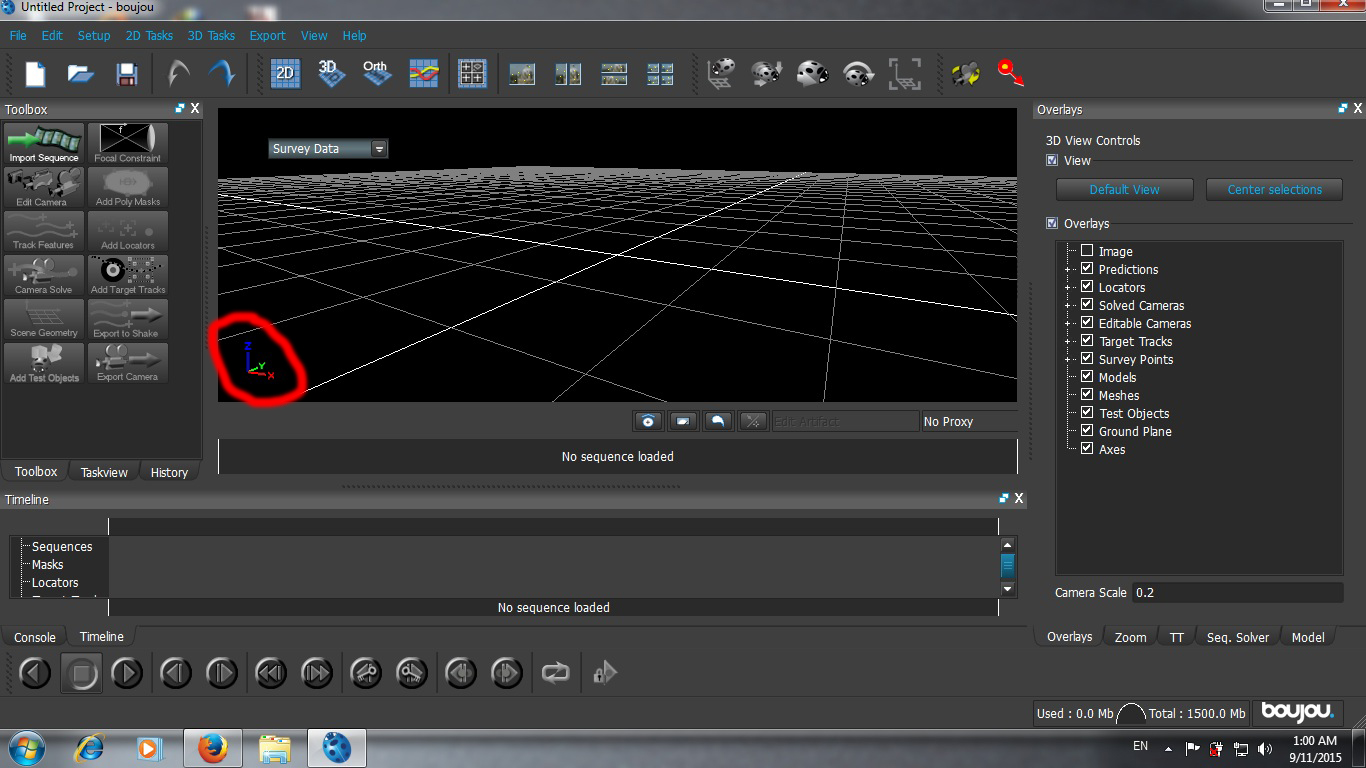Switch to the Orth view icon
Viewport: 1366px width, 768px height.
pyautogui.click(x=376, y=73)
